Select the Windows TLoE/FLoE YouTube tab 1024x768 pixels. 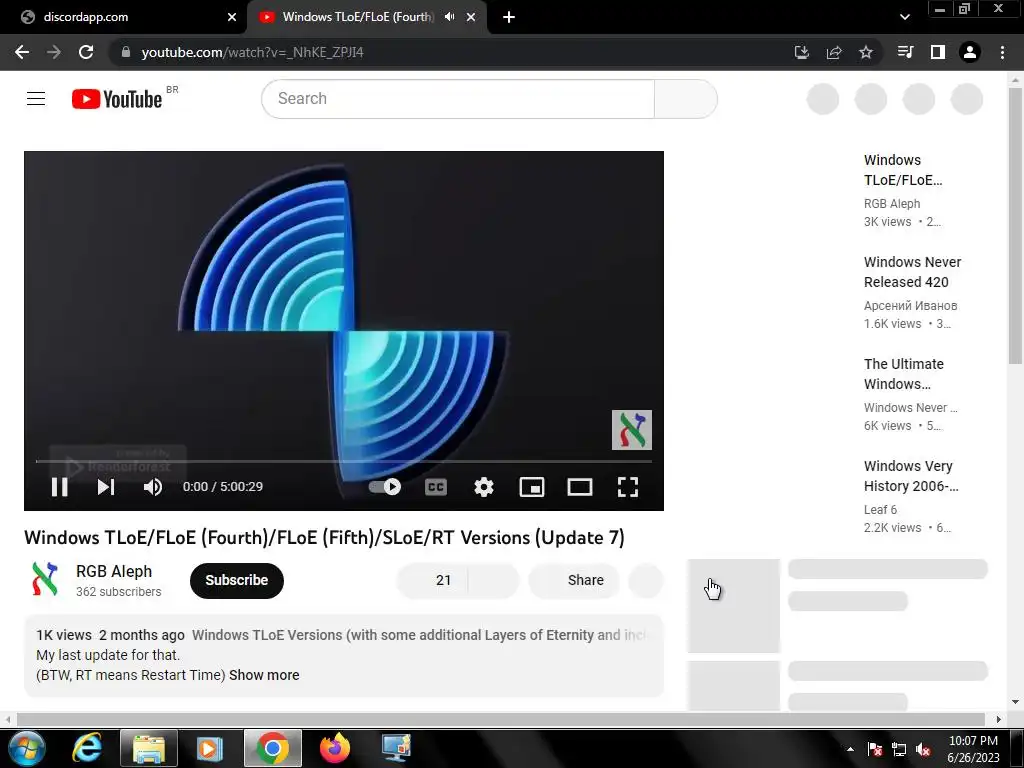click(x=358, y=17)
